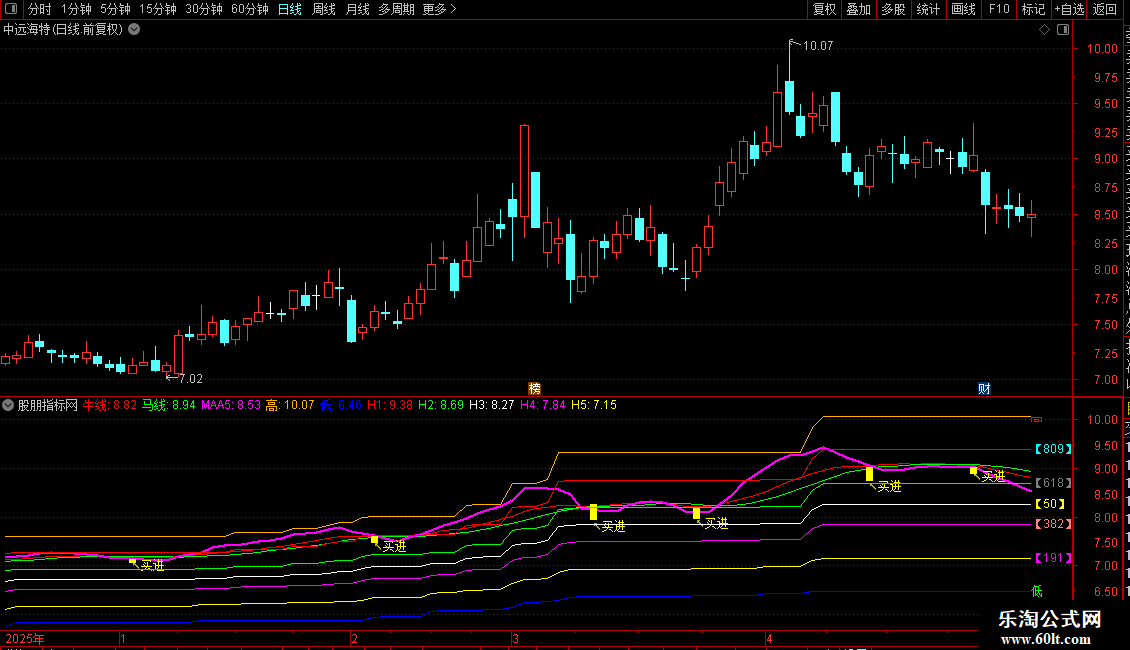Select the 15分钟 period
1130x650 pixels.
[157, 9]
